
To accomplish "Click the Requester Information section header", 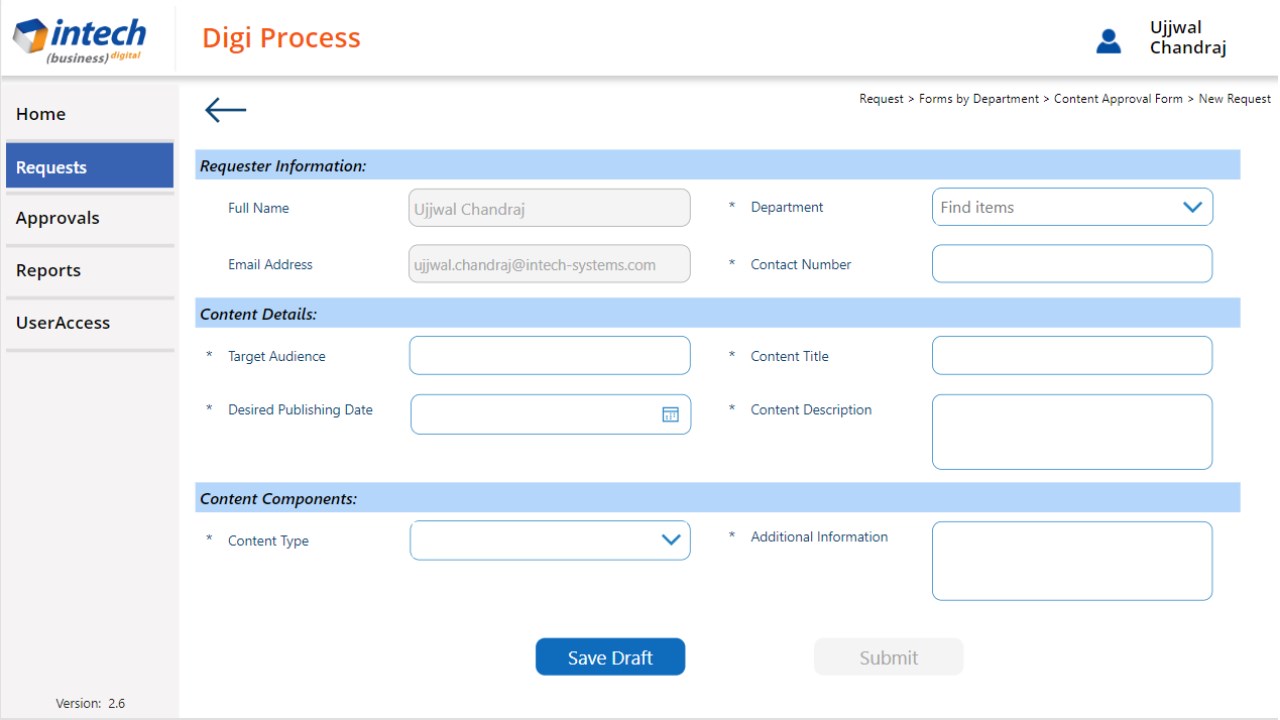I will point(718,165).
